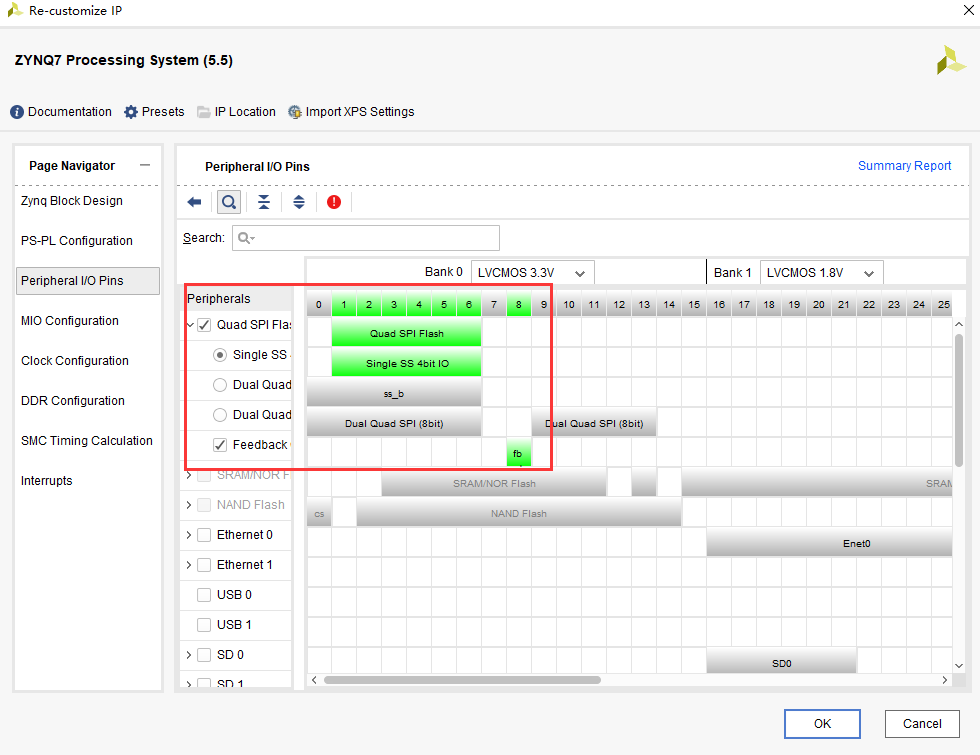The width and height of the screenshot is (980, 755).
Task: Click the scroll right arrow of pin grid
Action: pyautogui.click(x=944, y=680)
